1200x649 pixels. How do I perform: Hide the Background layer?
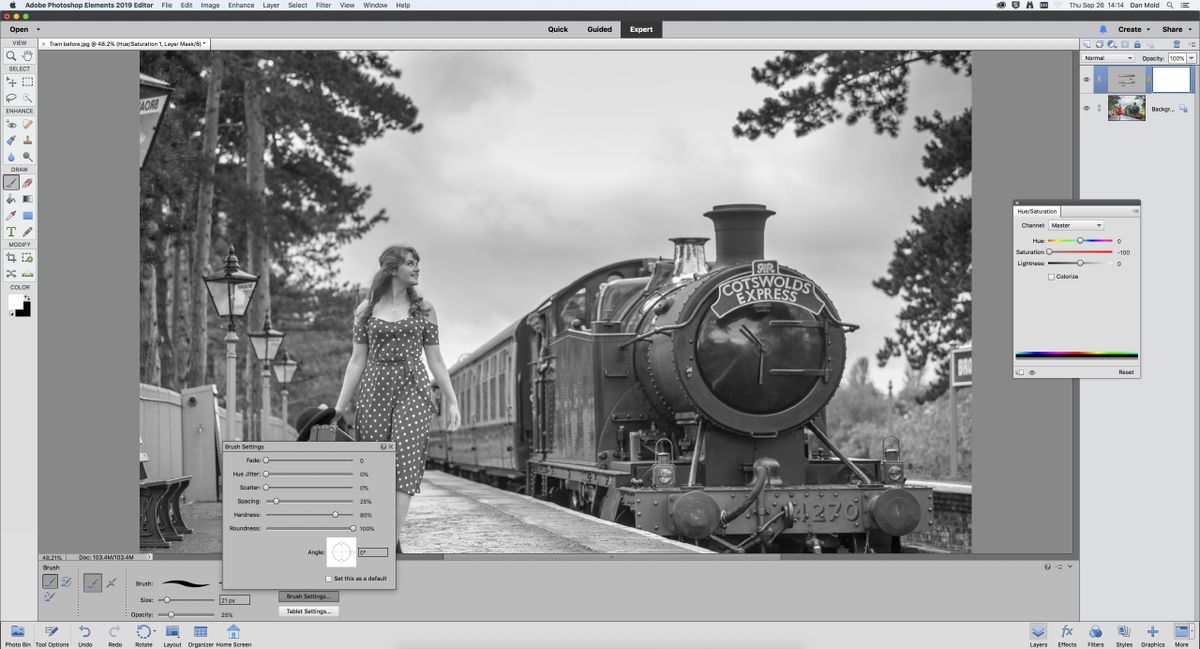(1086, 110)
